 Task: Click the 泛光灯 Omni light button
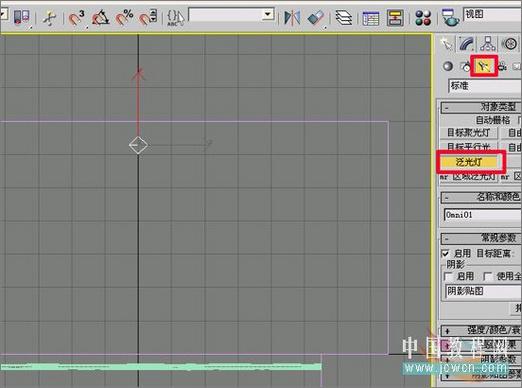[469, 162]
